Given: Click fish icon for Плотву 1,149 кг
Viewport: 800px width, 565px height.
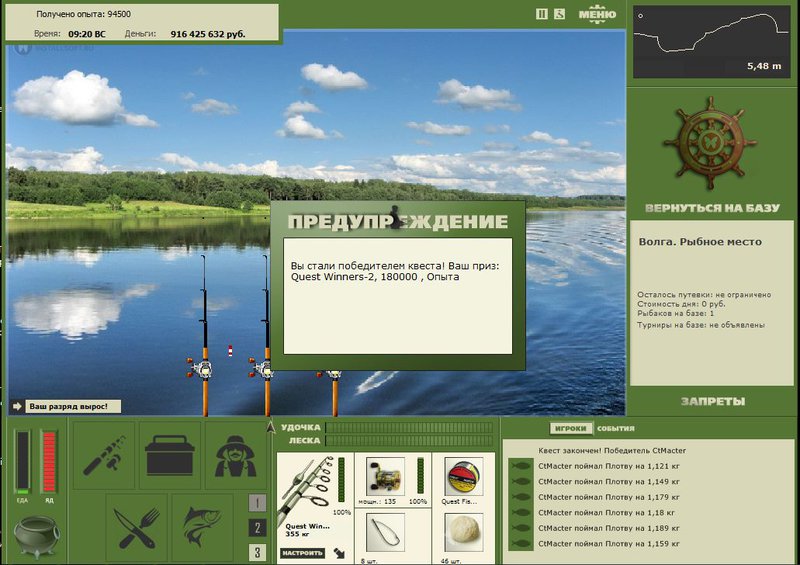Looking at the screenshot, I should tap(520, 481).
